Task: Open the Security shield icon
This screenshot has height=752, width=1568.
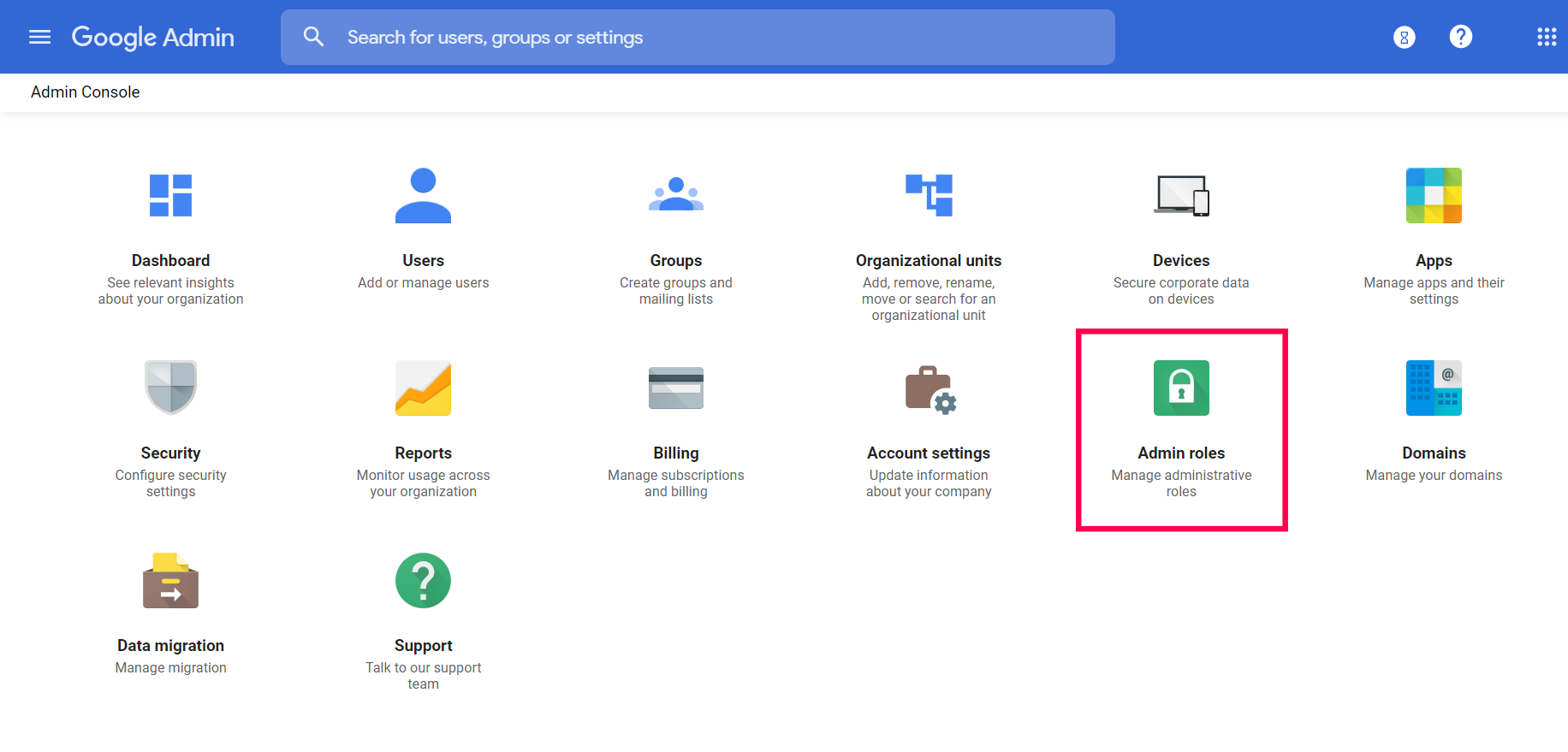Action: pos(171,388)
